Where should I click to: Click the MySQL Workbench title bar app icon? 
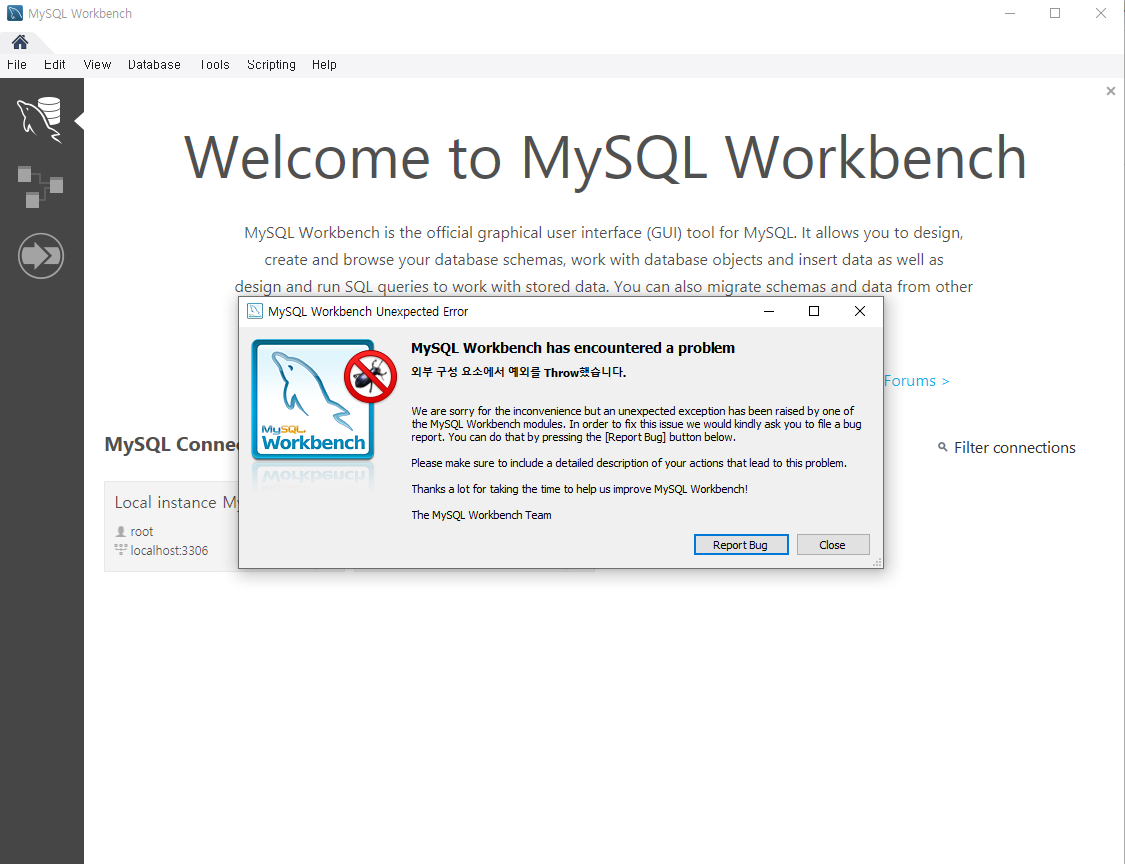(x=14, y=14)
